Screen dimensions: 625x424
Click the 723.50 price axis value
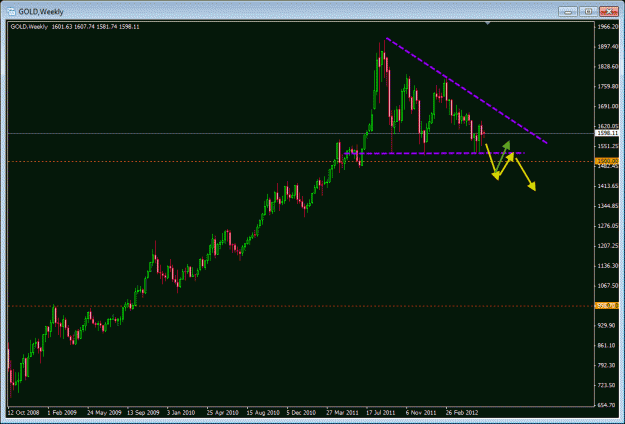[608, 385]
